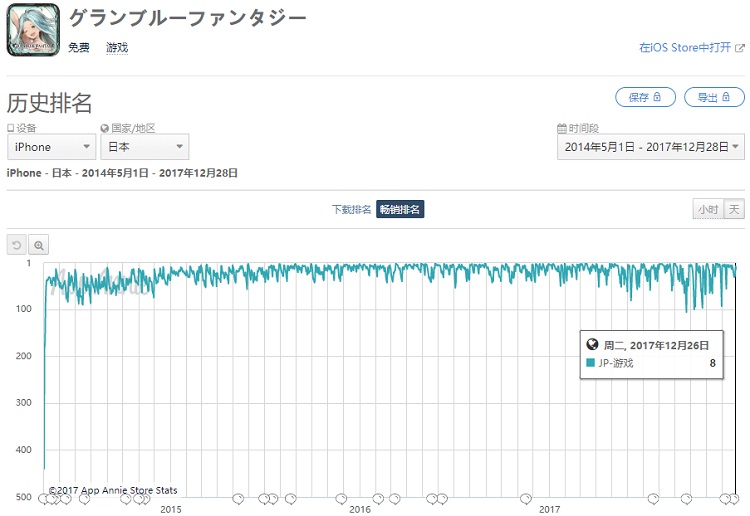
Task: Click the globe icon beside 国家/地区
Action: coord(105,129)
